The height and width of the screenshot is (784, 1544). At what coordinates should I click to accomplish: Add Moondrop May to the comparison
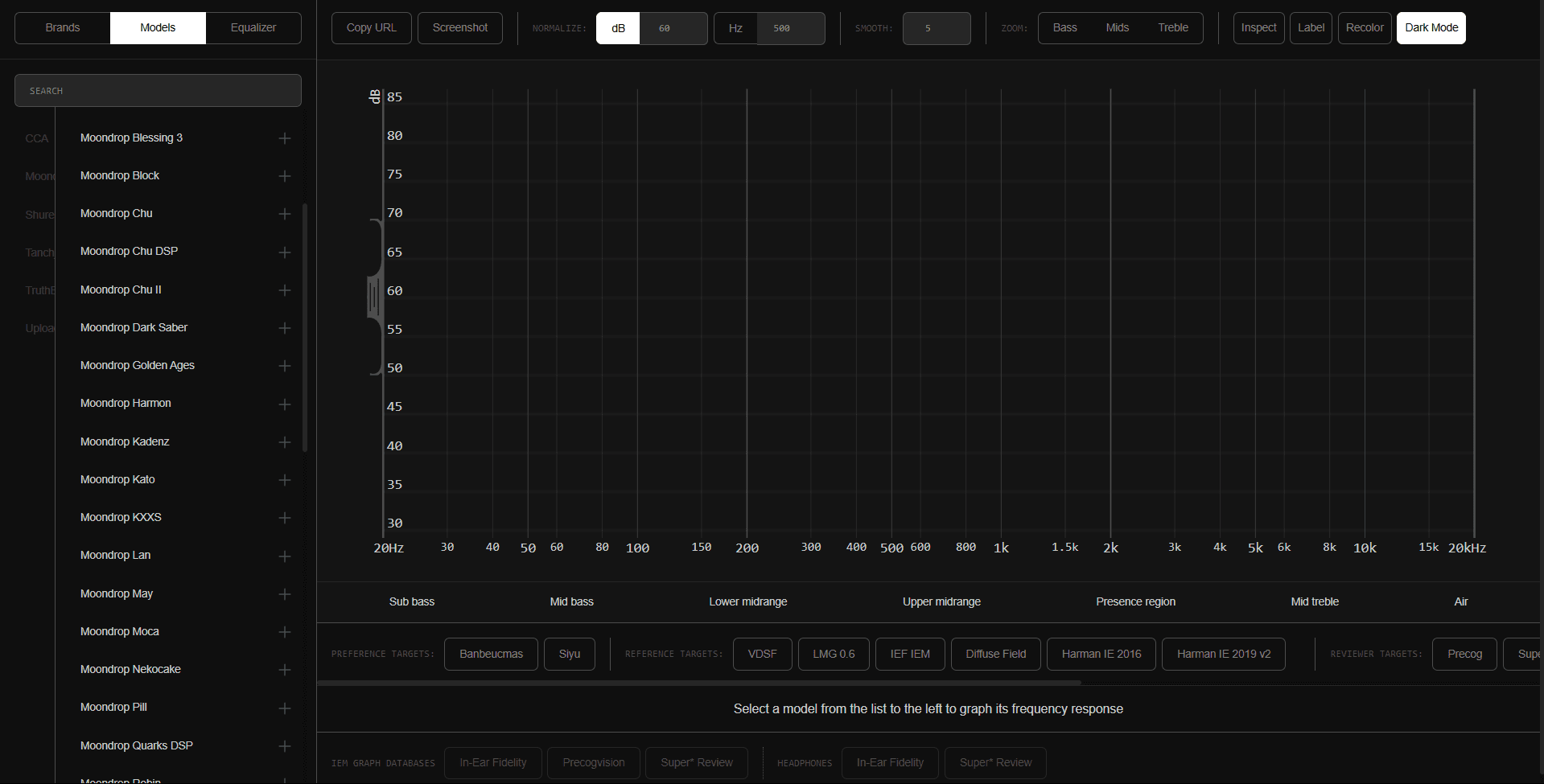tap(285, 594)
